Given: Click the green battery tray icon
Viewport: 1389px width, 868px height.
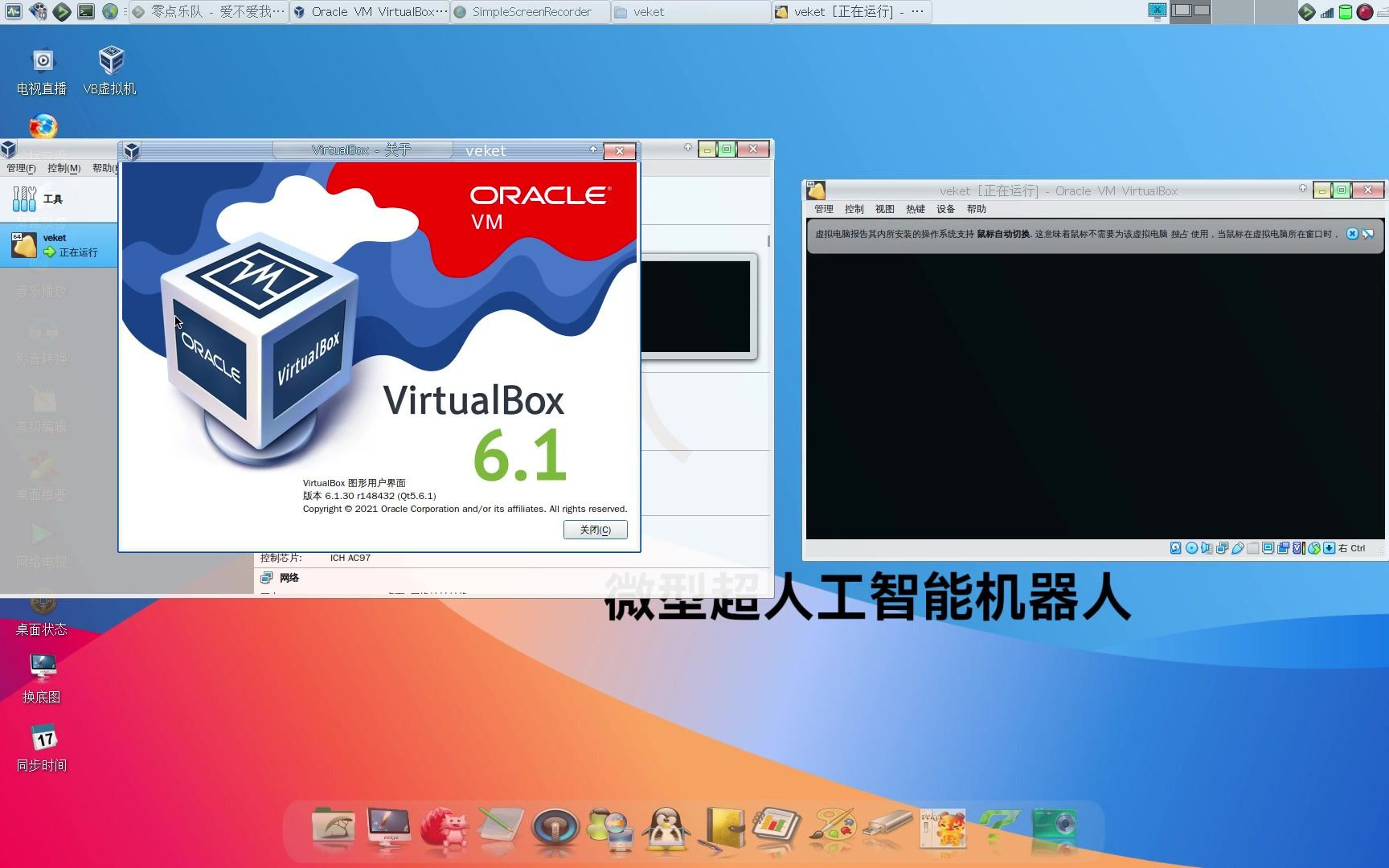Looking at the screenshot, I should click(1346, 11).
